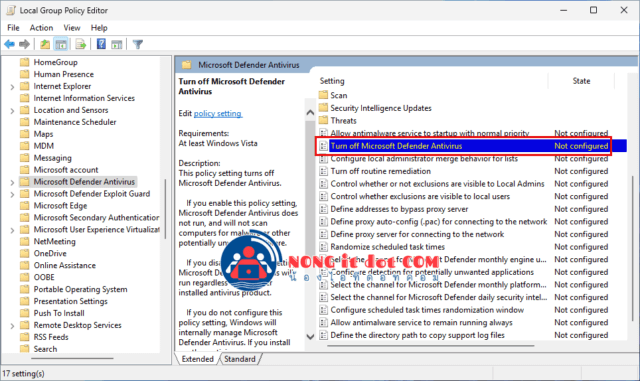Click policy icon for Turn off routine remediation

(323, 171)
